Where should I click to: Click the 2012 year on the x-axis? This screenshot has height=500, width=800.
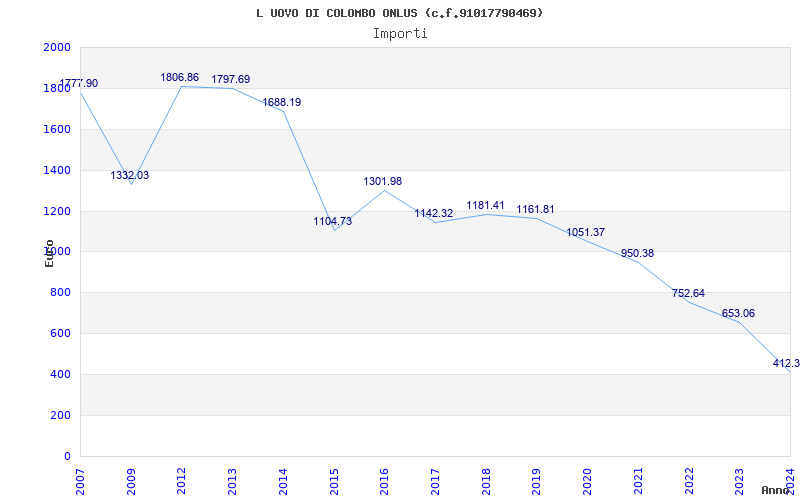pyautogui.click(x=181, y=479)
